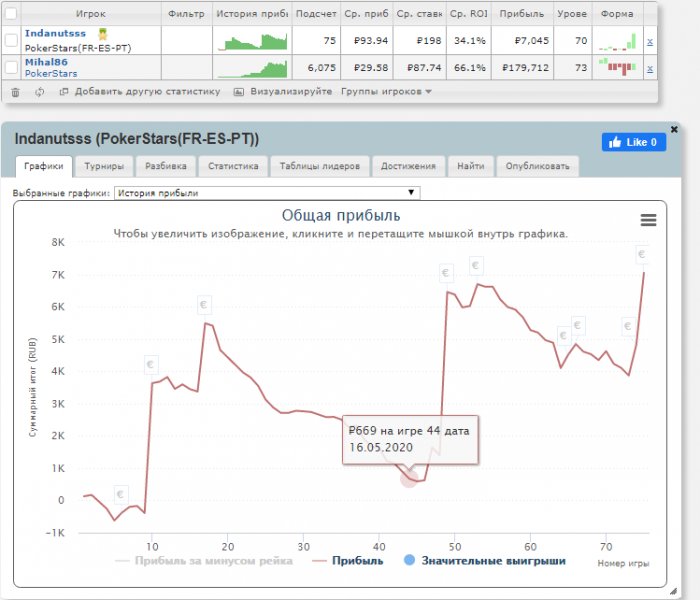Sort by the 'Форма' column header

pos(617,14)
